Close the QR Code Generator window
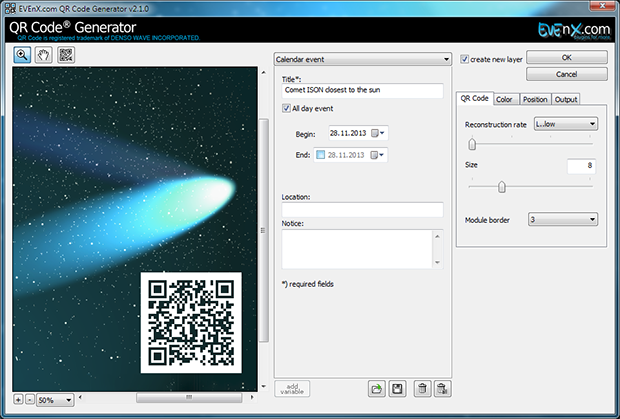This screenshot has height=419, width=620. (602, 6)
